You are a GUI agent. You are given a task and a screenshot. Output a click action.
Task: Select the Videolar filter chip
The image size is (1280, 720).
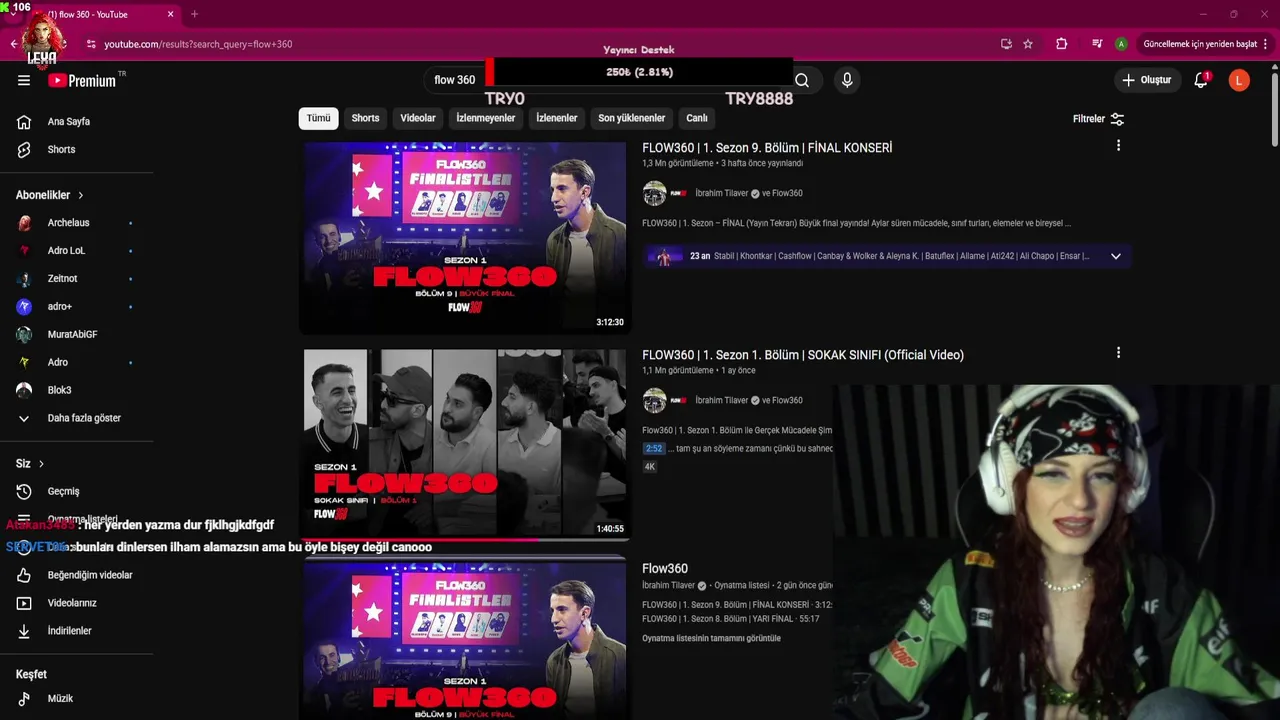(x=418, y=118)
